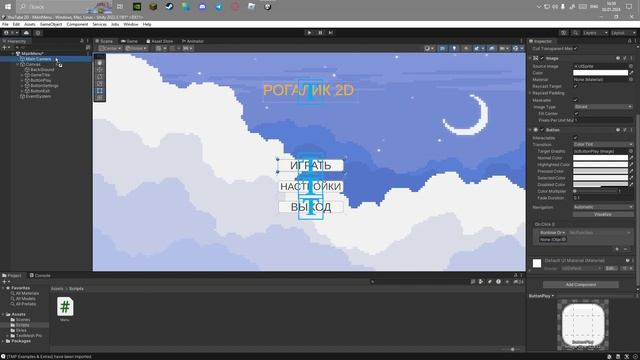Open Image Type dropdown

(603, 107)
